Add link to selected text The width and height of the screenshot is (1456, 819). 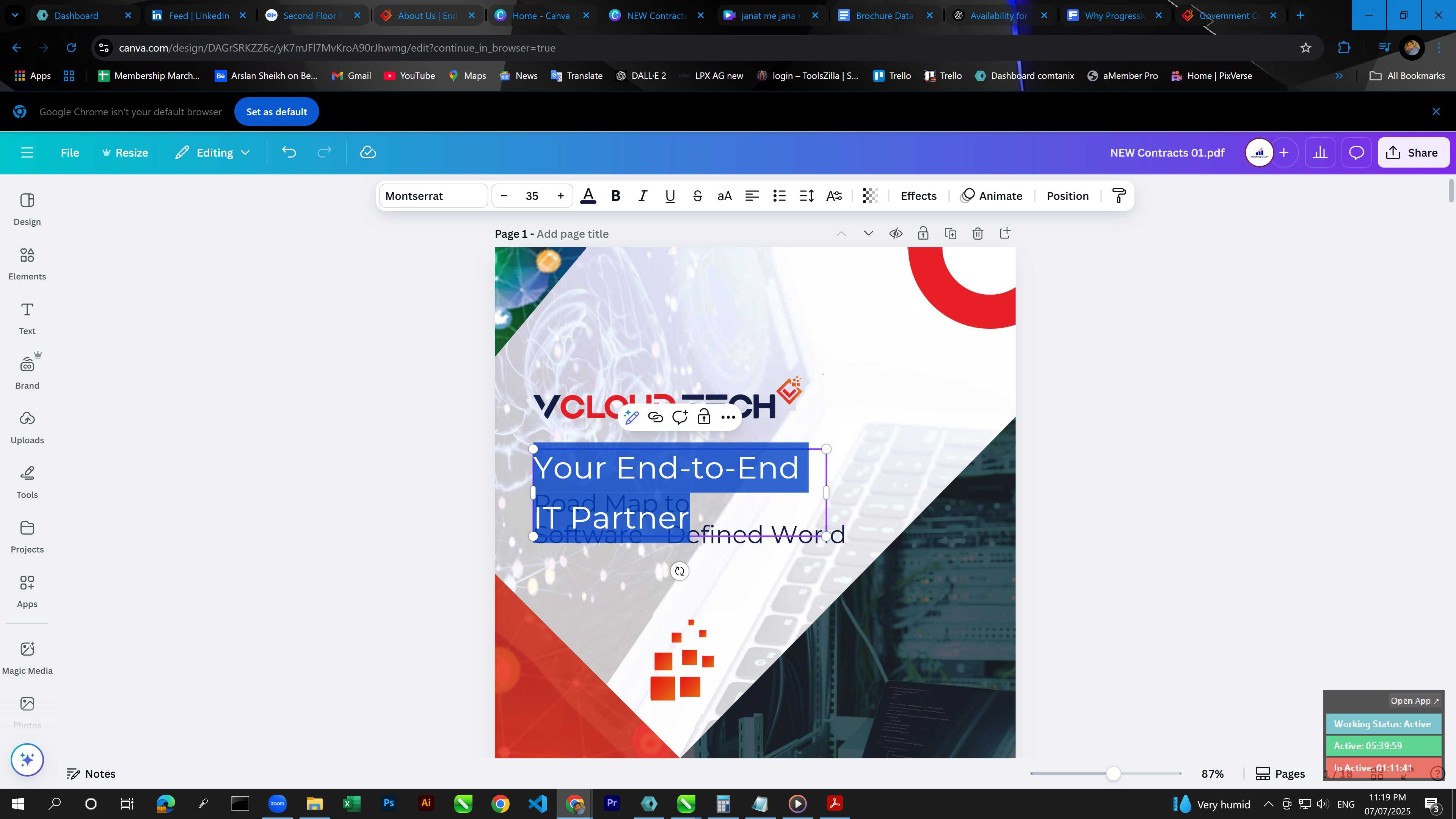[656, 417]
